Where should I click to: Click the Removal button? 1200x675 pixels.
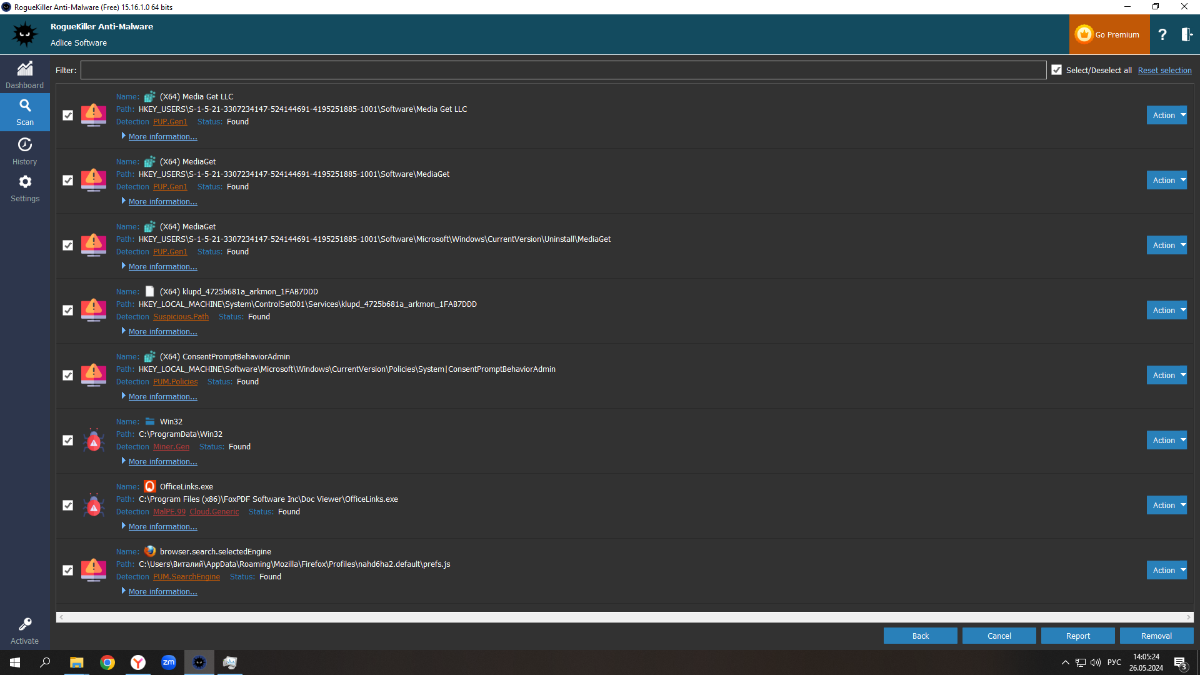coord(1156,636)
